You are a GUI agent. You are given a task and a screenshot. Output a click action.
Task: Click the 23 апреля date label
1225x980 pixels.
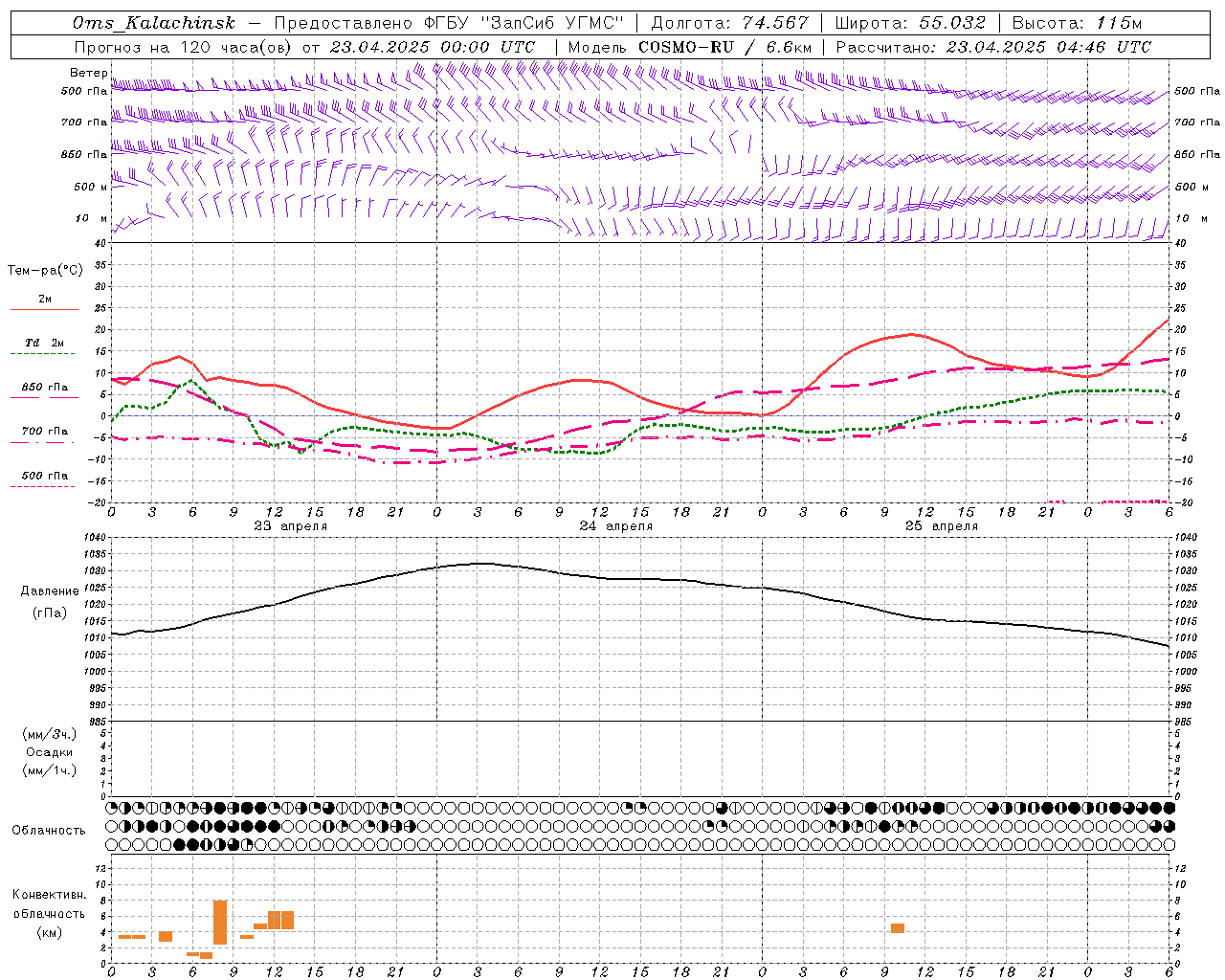click(x=290, y=526)
